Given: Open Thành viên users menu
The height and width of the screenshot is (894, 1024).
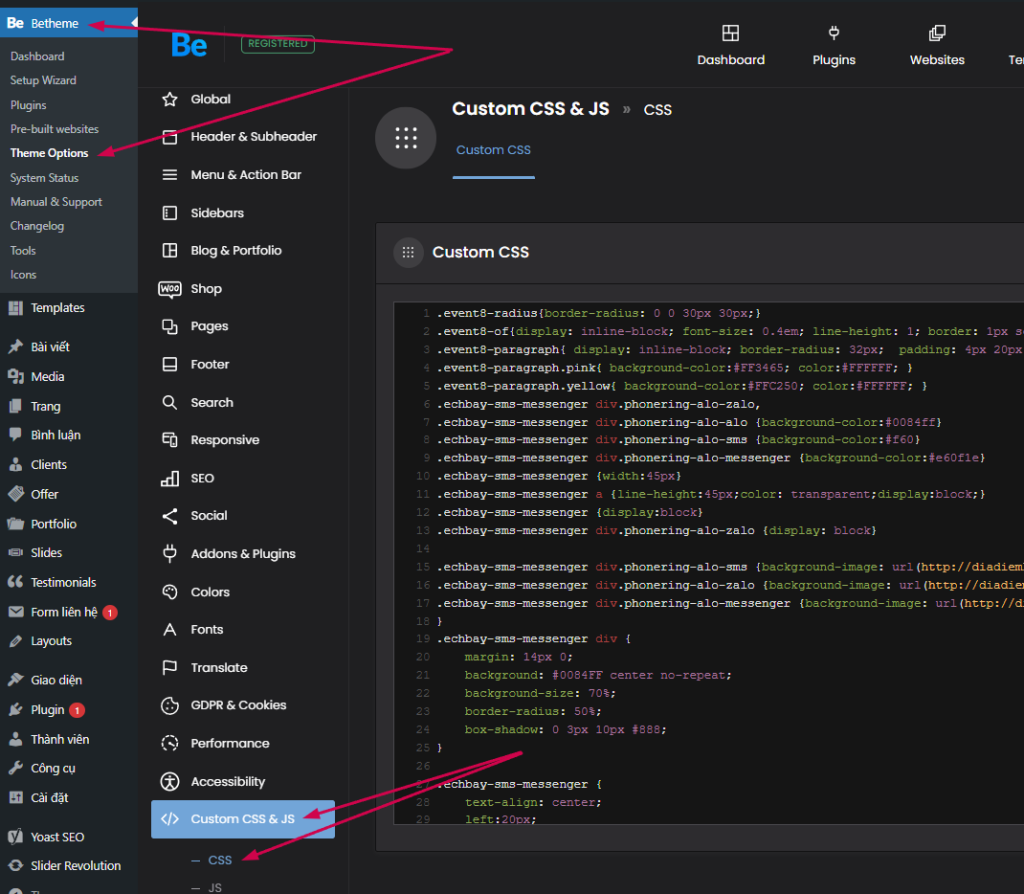Looking at the screenshot, I should (59, 739).
